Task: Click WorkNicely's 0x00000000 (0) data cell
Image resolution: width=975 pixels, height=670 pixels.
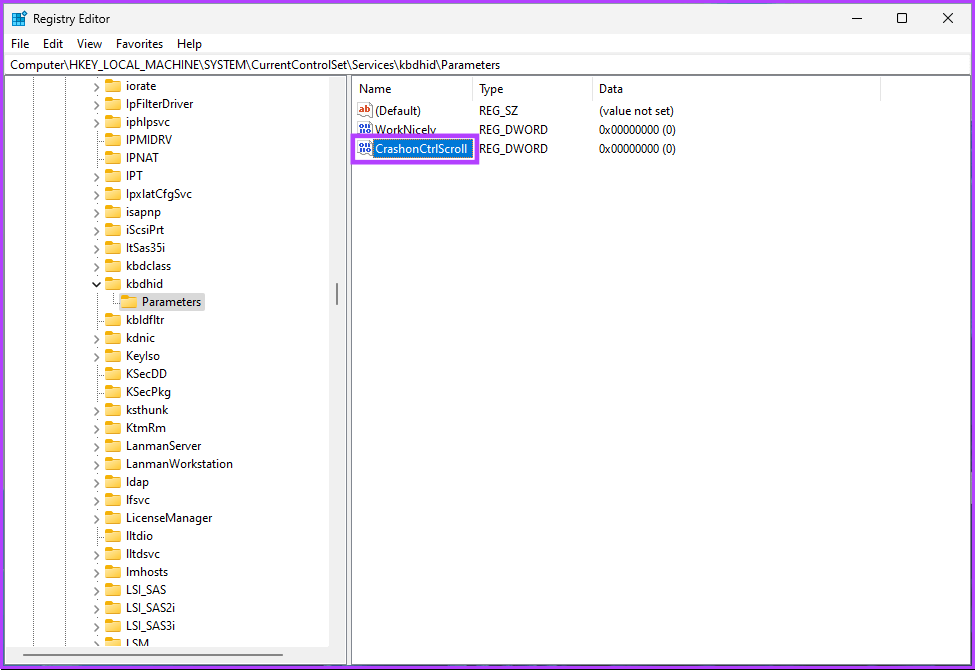Action: point(637,129)
